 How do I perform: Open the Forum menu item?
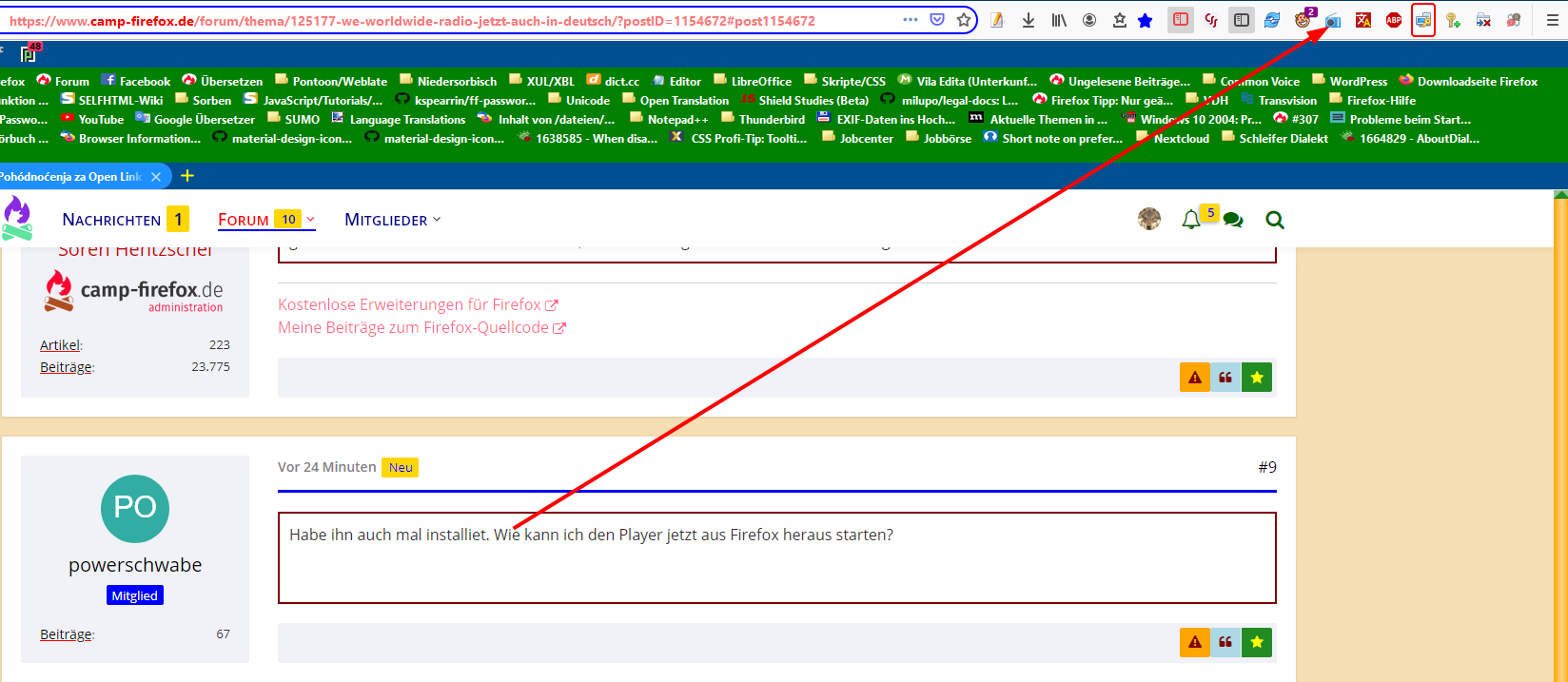(244, 220)
